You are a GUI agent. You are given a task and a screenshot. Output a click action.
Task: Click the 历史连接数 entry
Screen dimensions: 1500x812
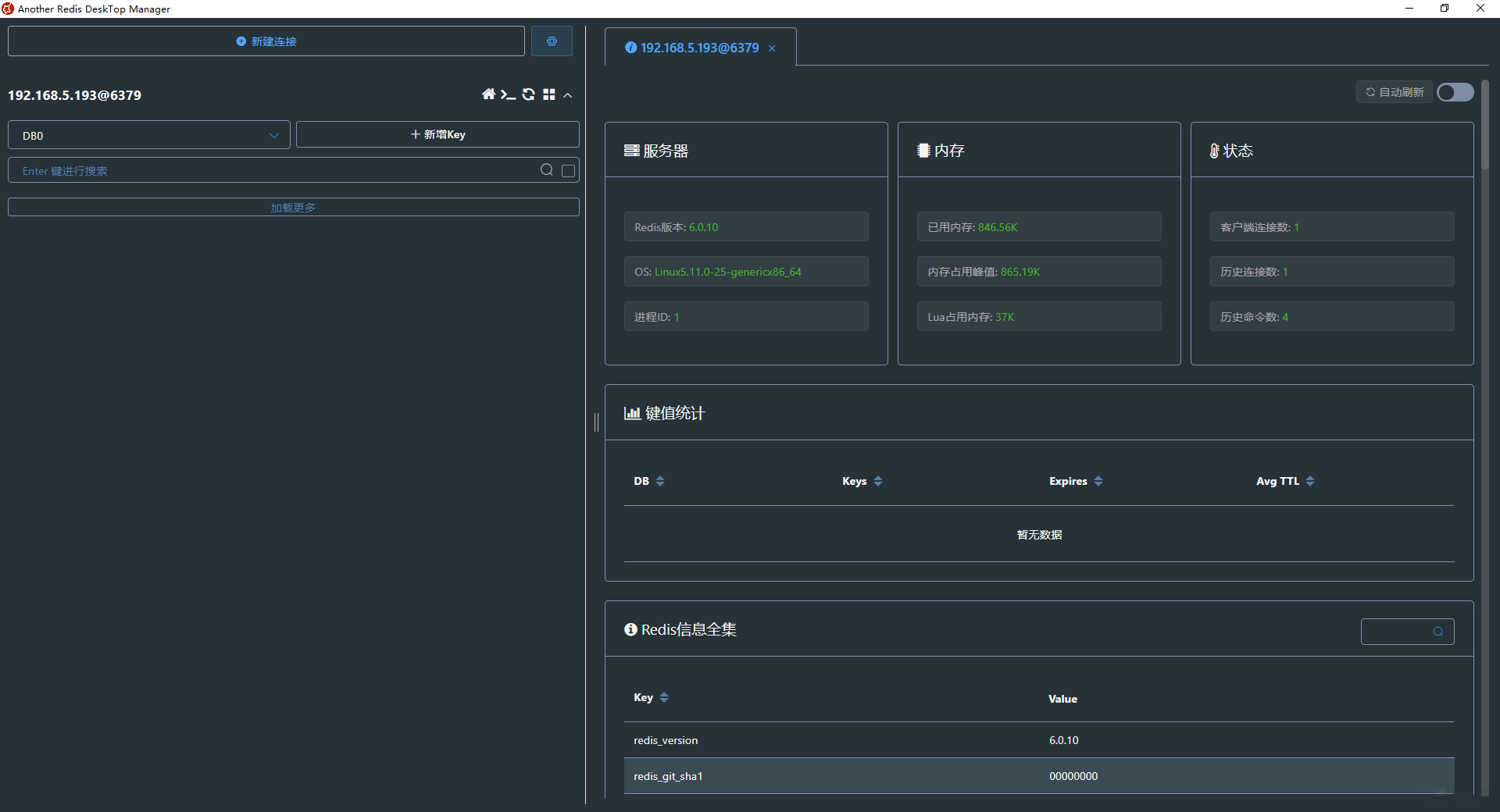pyautogui.click(x=1332, y=272)
